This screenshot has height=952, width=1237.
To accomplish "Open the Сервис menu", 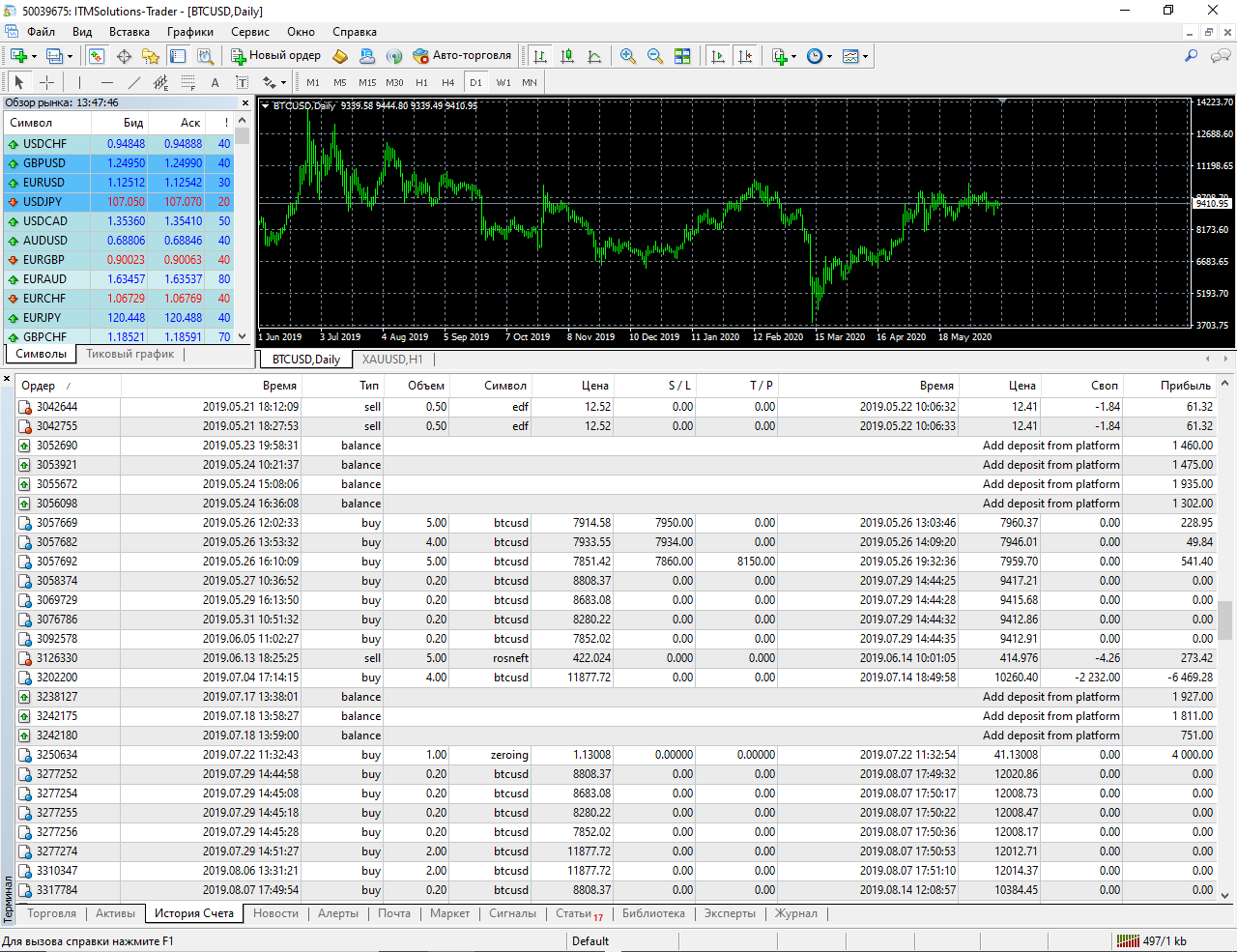I will 250,32.
